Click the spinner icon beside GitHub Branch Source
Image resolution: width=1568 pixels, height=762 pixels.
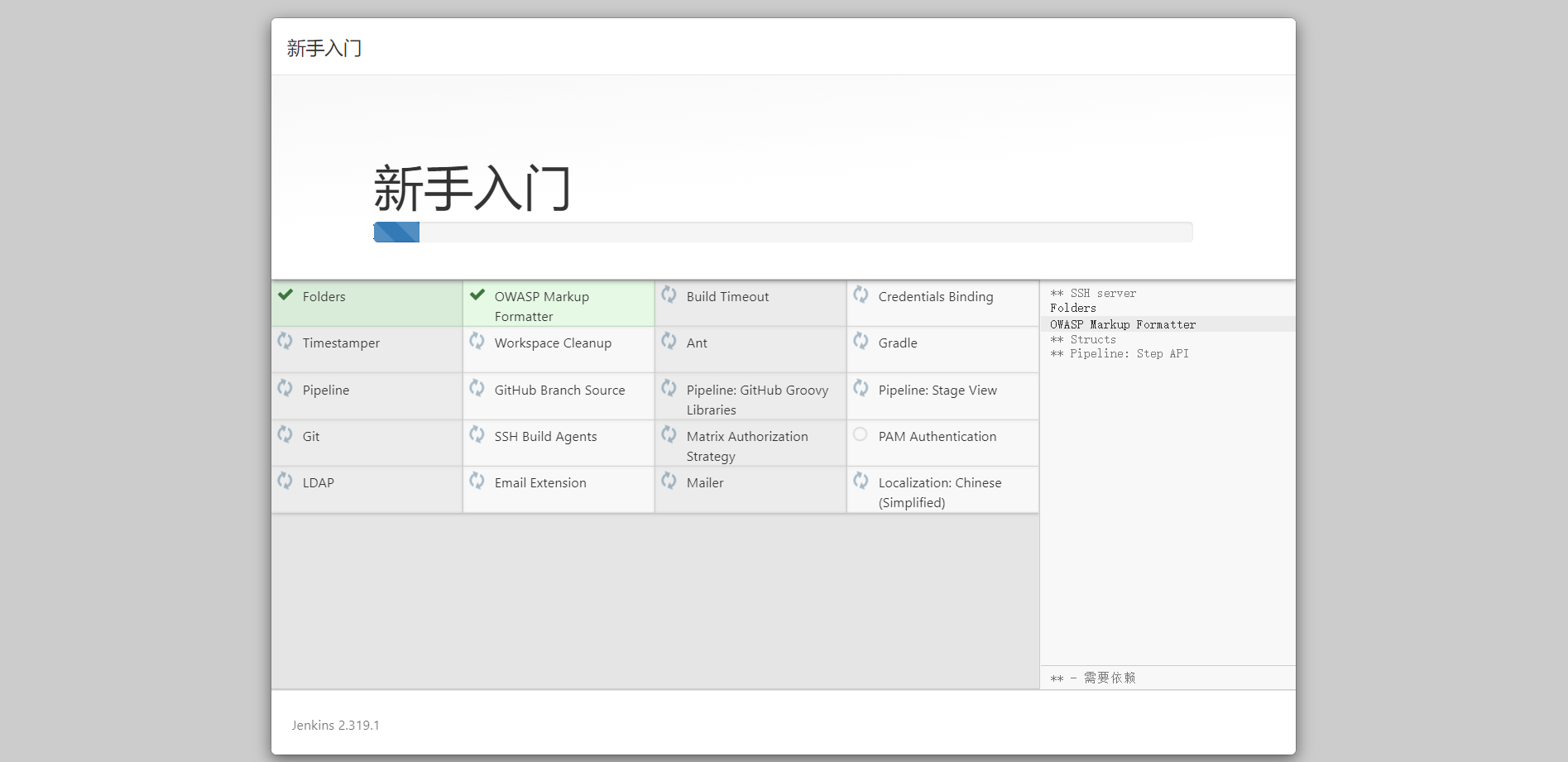coord(477,387)
